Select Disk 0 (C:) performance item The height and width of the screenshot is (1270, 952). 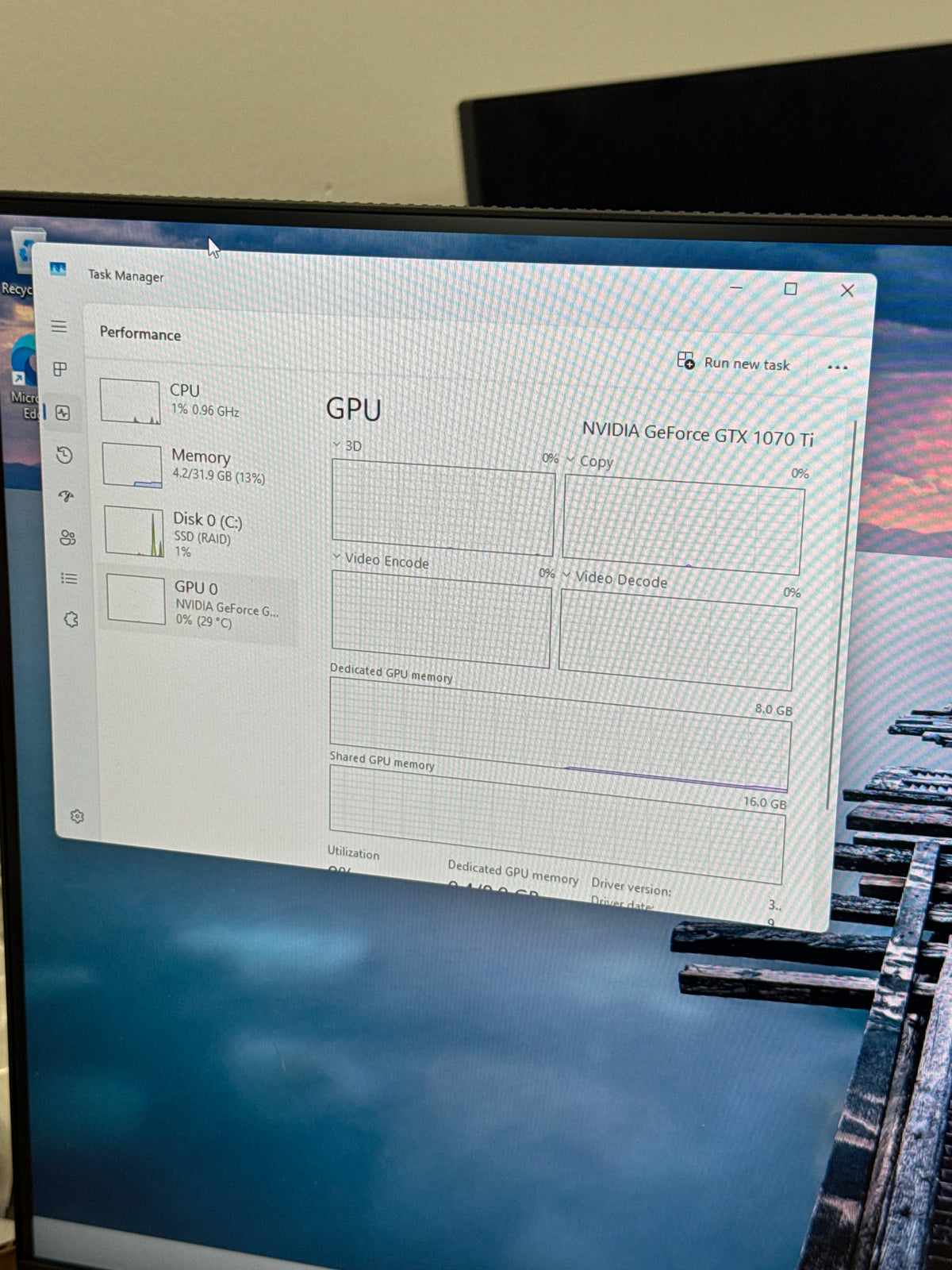pos(200,533)
